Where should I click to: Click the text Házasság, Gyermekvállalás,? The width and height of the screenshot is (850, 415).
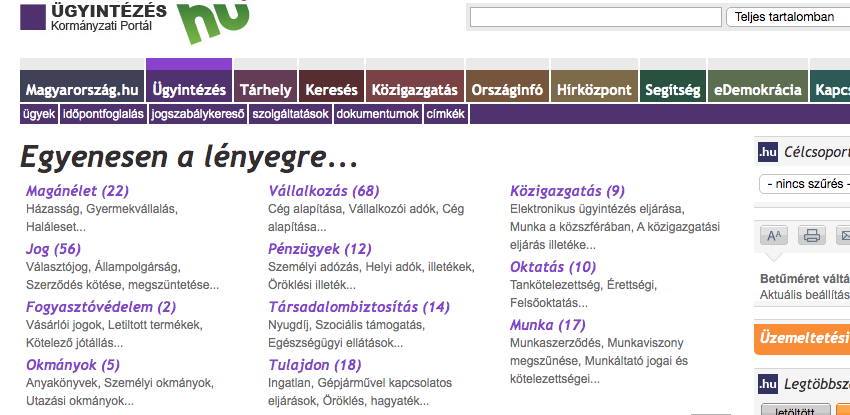coord(102,209)
